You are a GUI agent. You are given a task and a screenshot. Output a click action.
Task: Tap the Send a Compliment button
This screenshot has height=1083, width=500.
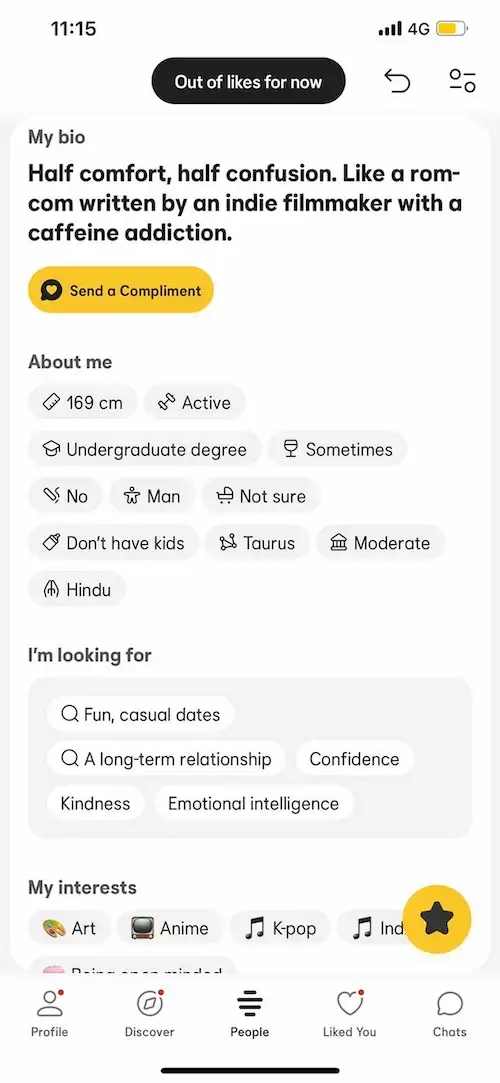coord(121,290)
